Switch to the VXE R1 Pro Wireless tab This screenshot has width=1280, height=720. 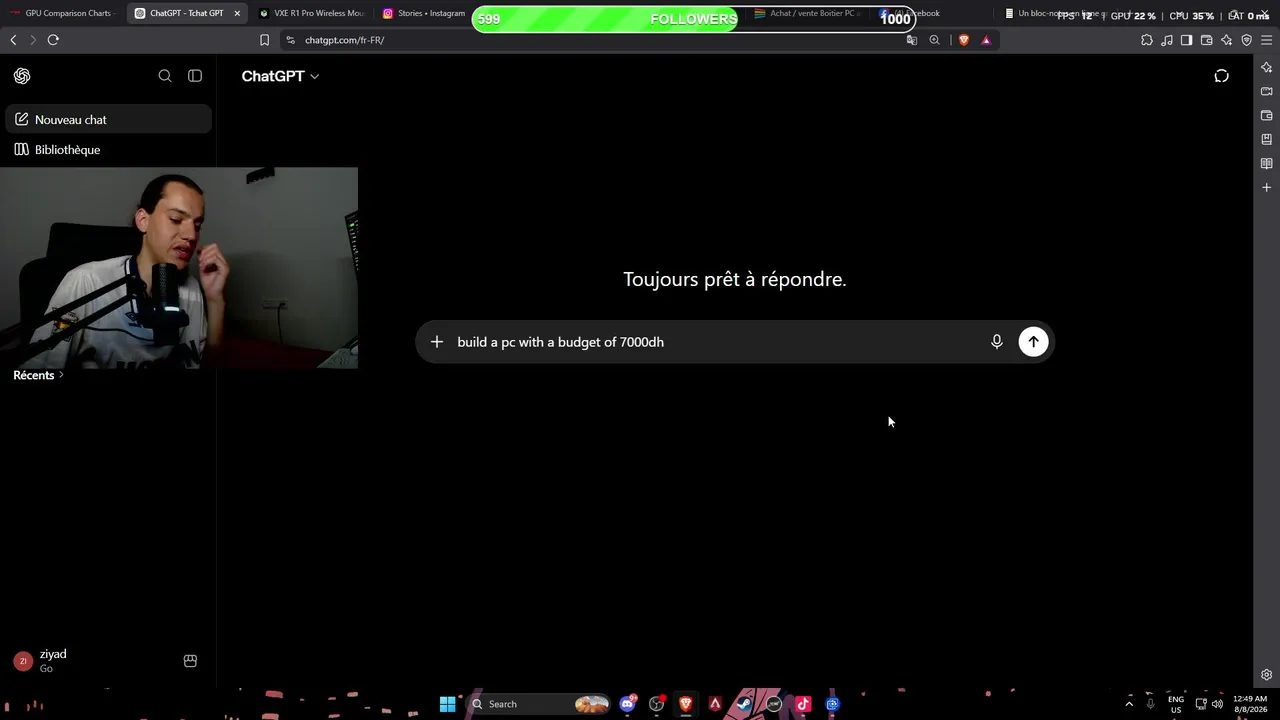click(x=312, y=14)
